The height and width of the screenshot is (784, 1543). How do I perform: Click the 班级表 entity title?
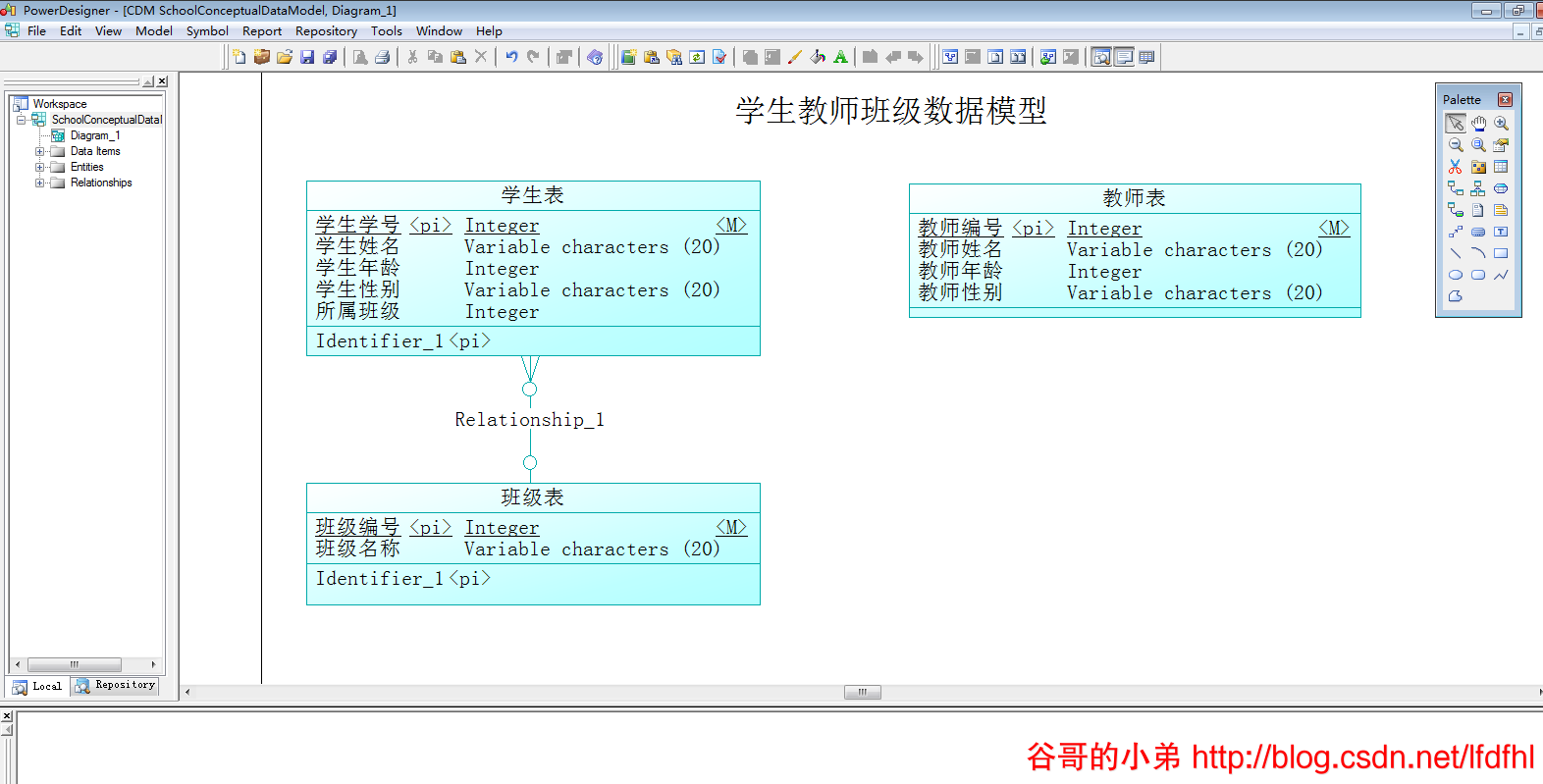[x=533, y=497]
